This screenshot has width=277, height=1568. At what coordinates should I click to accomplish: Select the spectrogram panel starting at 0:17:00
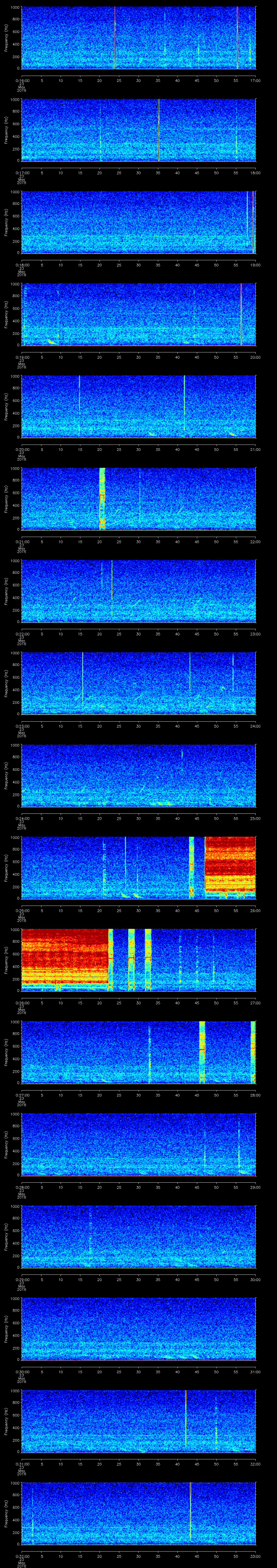pos(138,130)
